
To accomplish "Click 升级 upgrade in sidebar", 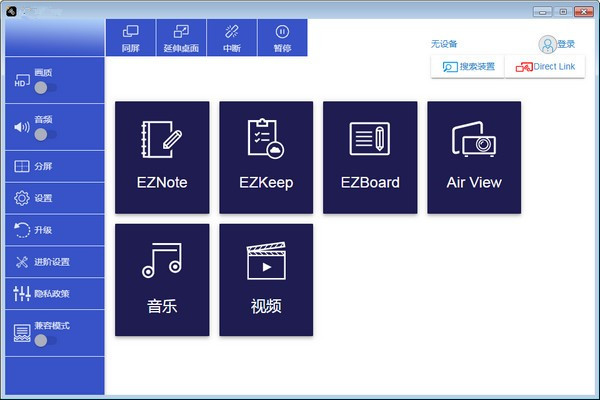I will point(54,230).
